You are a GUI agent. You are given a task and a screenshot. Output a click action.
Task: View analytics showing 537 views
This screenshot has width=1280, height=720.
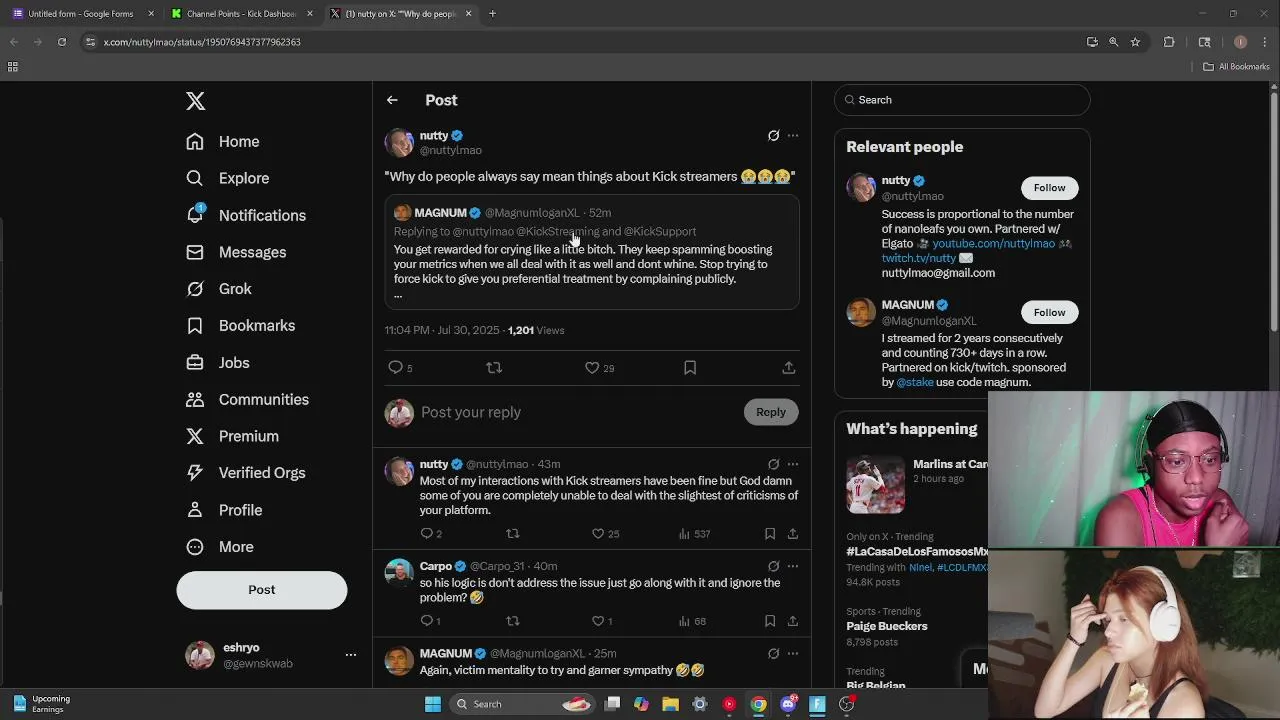tap(694, 534)
